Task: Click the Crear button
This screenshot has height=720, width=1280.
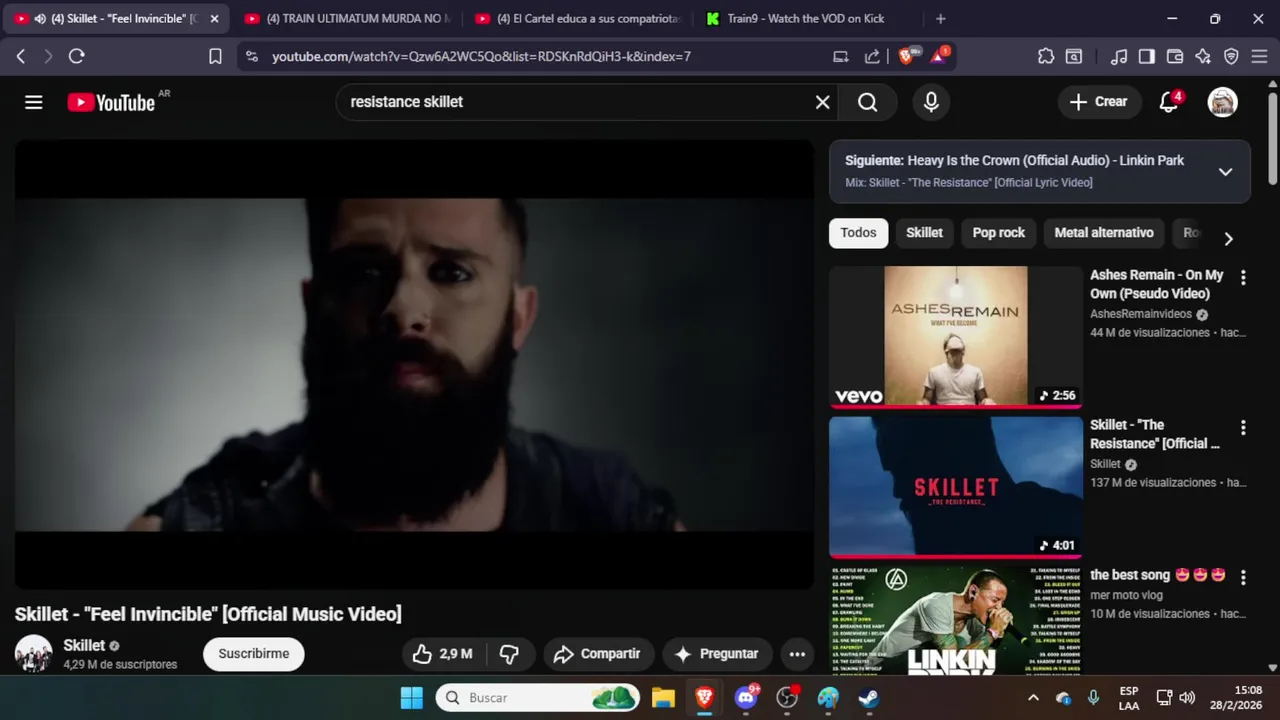Action: 1098,102
